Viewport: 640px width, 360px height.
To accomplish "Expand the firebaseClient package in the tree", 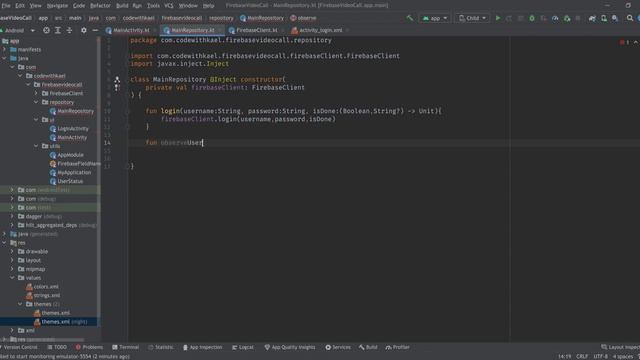I will 36,93.
